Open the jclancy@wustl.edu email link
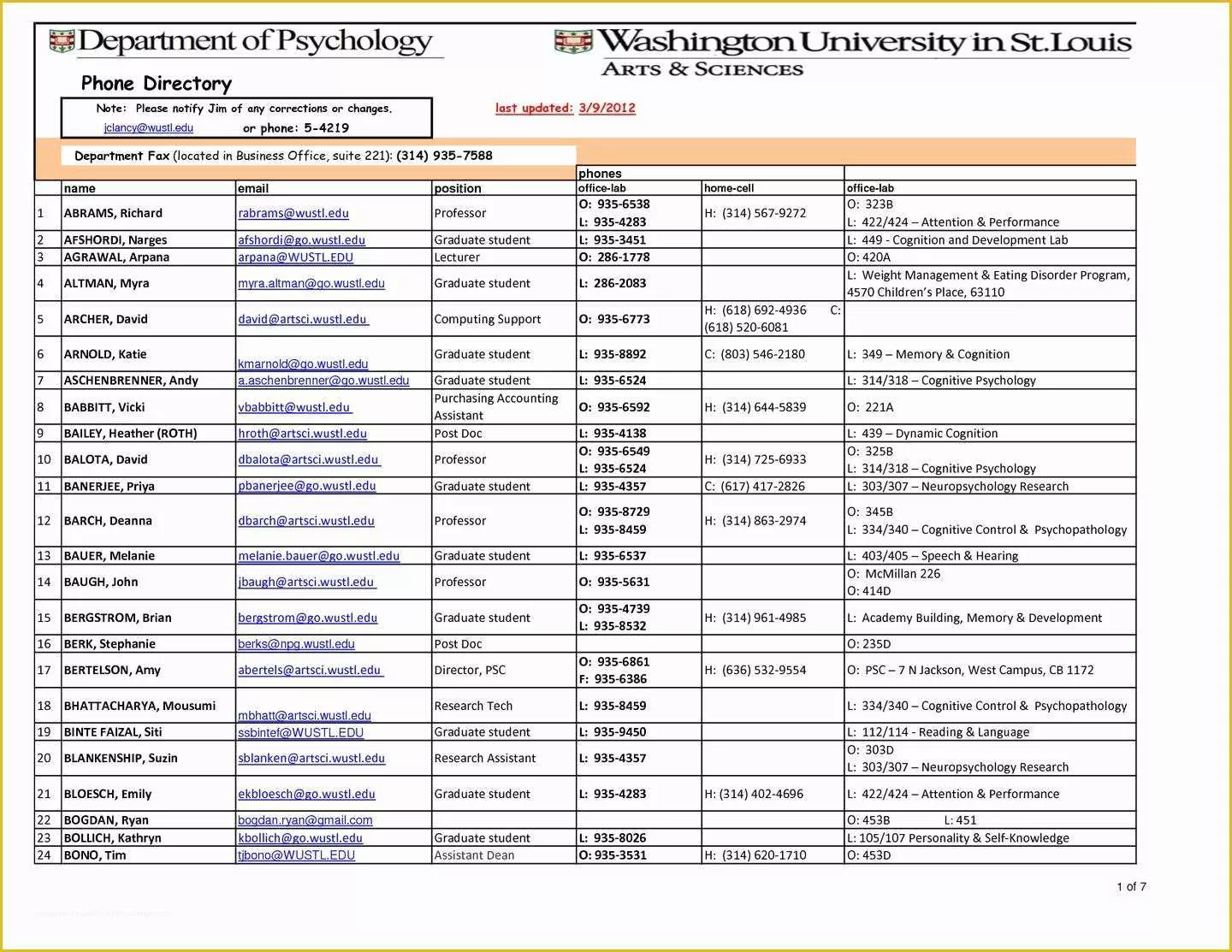This screenshot has width=1232, height=952. click(149, 127)
